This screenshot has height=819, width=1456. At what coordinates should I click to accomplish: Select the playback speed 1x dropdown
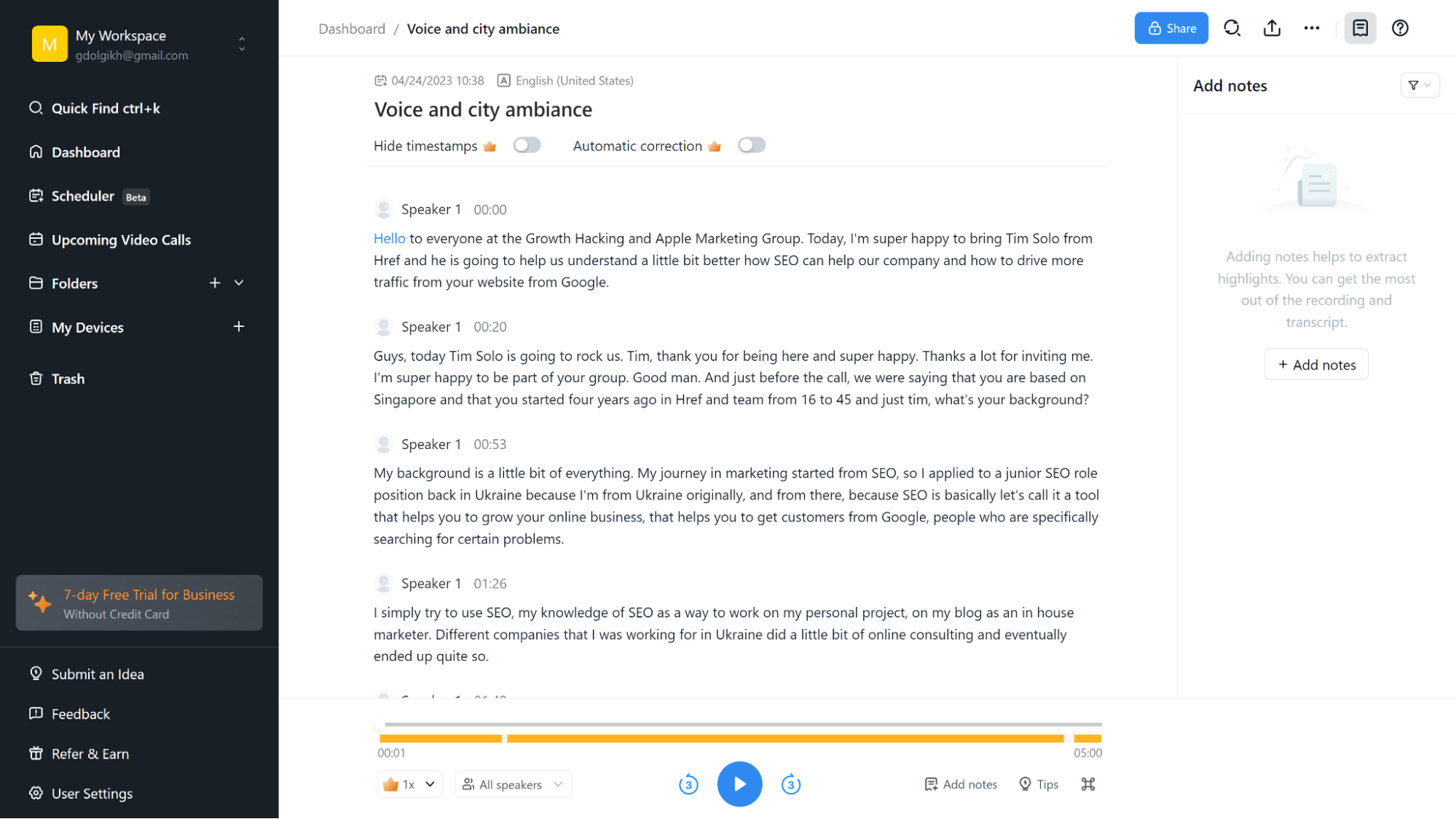[x=409, y=784]
